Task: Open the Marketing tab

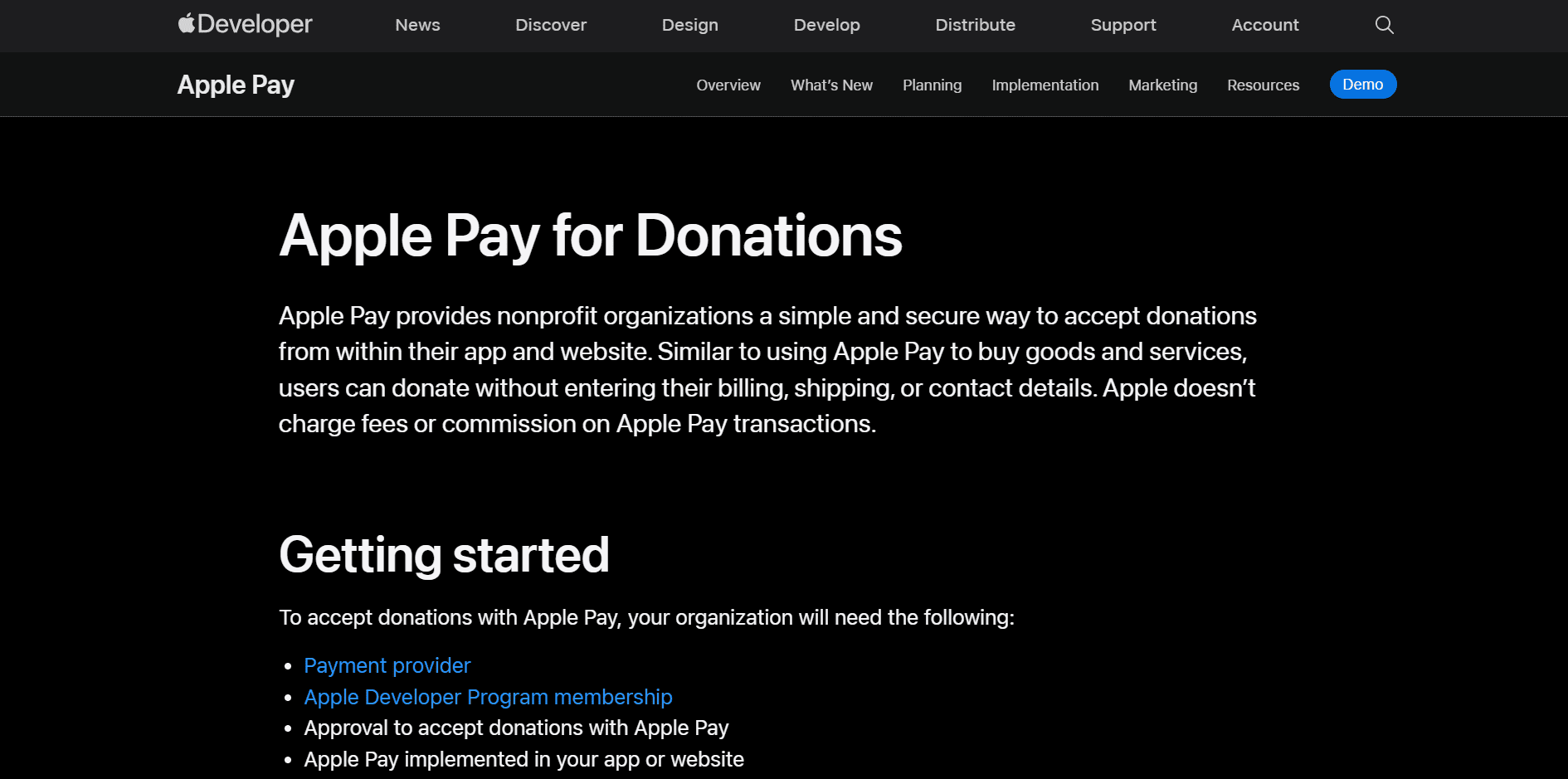Action: tap(1162, 85)
